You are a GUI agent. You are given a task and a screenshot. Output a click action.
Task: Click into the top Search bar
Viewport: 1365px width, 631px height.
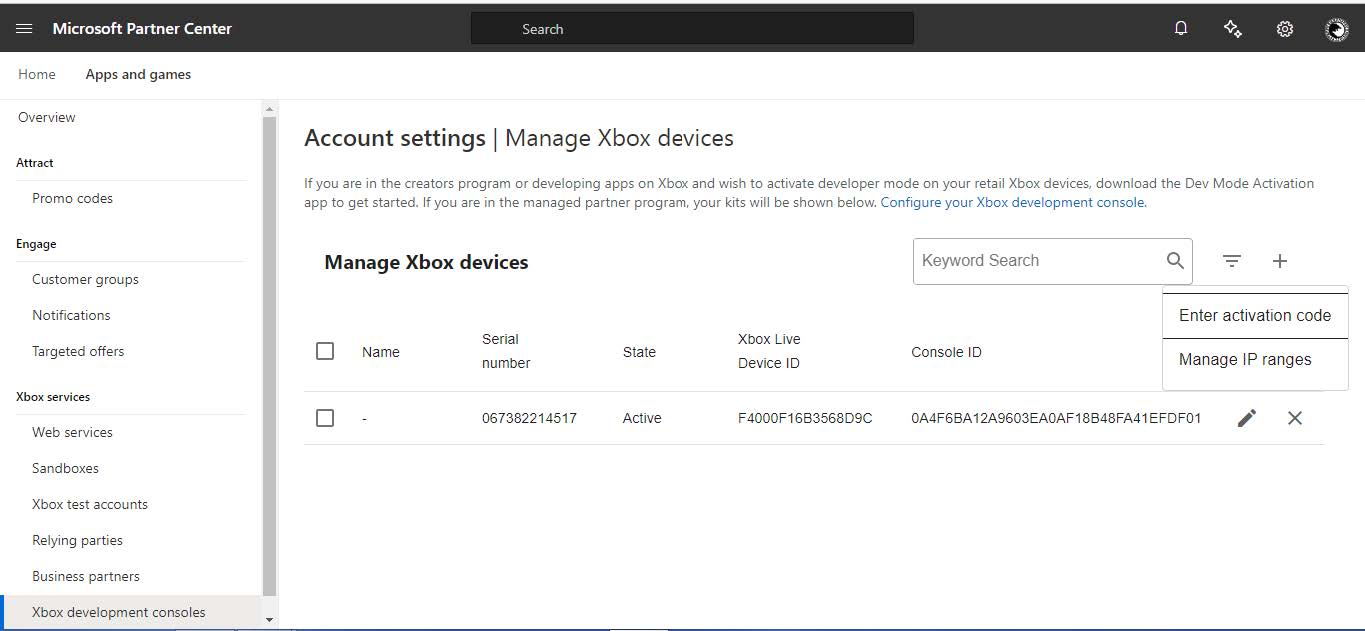(692, 29)
